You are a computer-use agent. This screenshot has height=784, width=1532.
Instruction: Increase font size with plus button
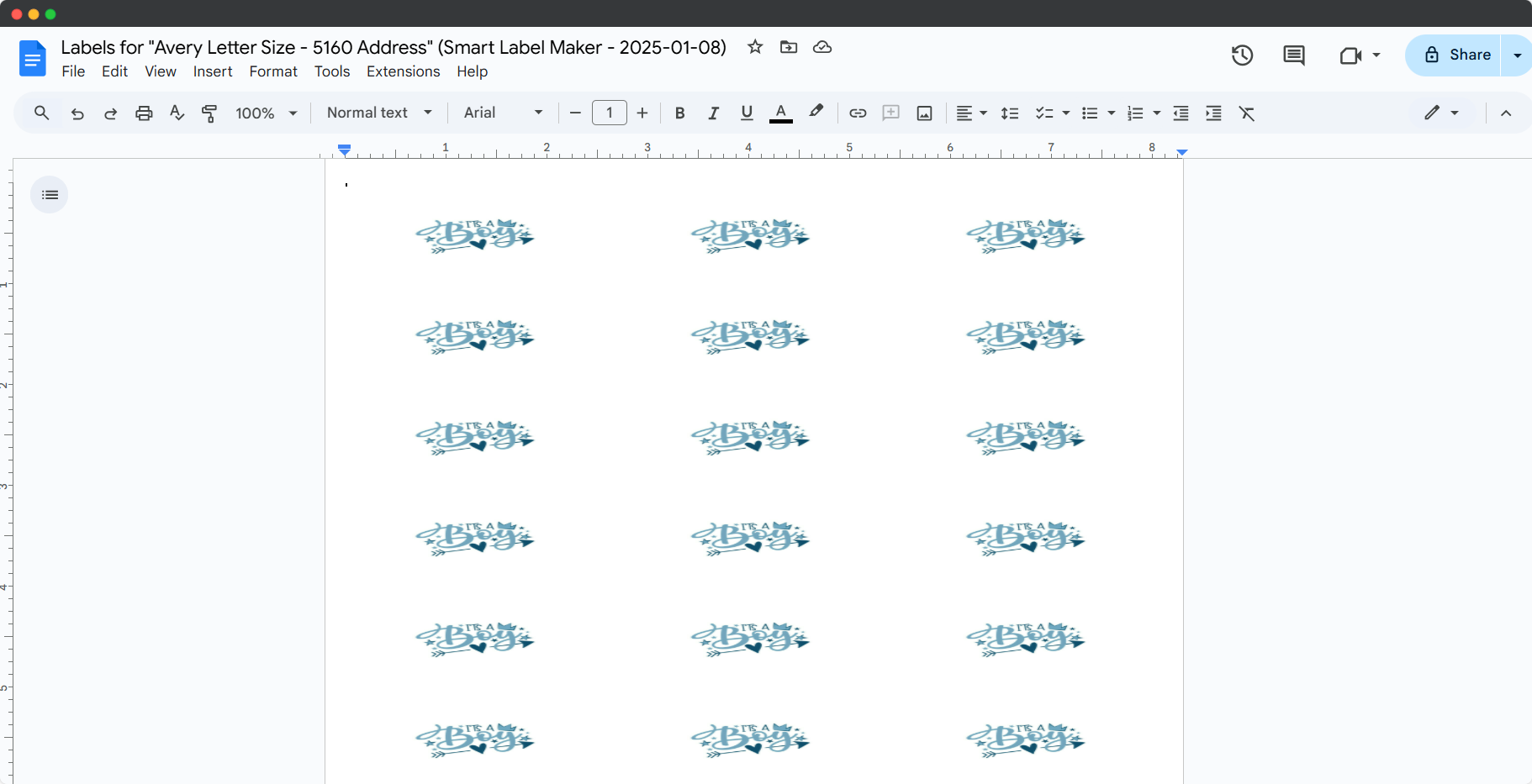click(642, 113)
